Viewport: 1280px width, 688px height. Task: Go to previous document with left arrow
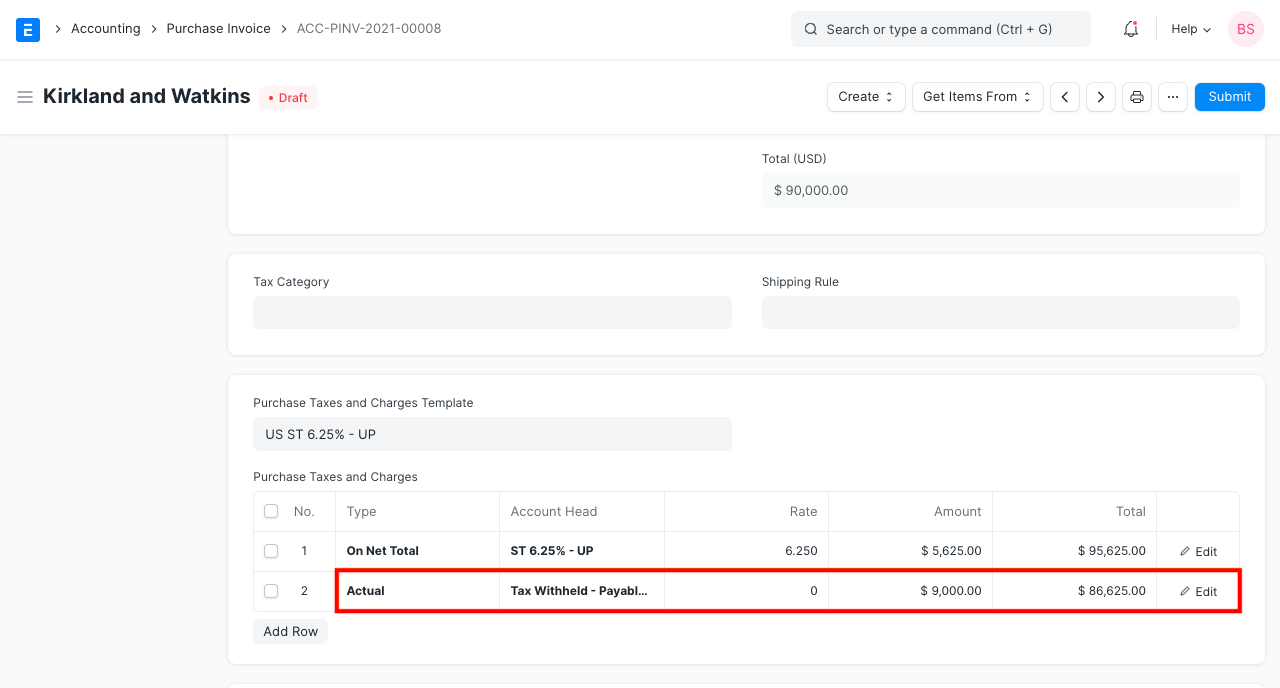click(1064, 97)
